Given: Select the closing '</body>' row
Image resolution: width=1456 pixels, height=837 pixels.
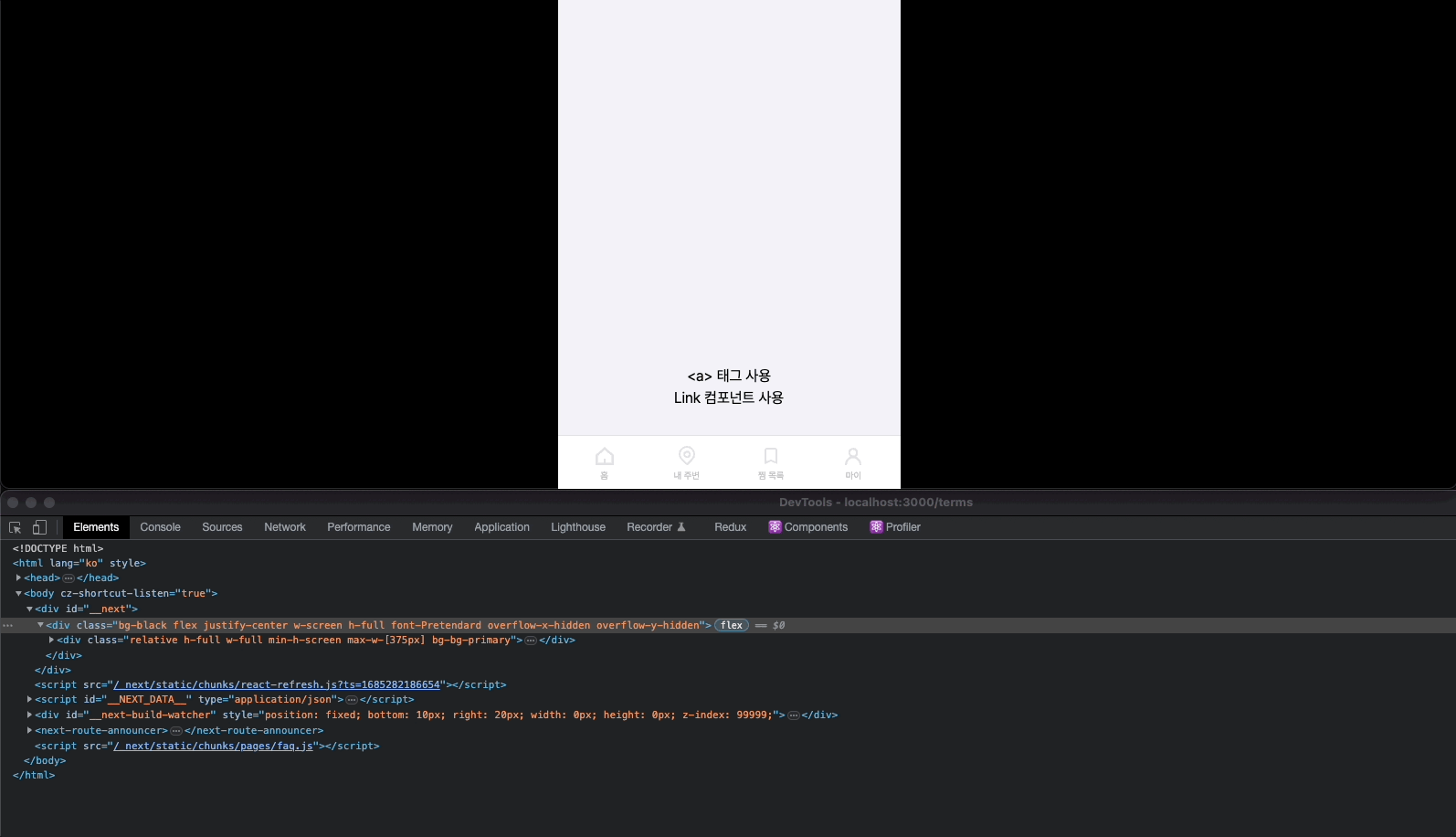Looking at the screenshot, I should [x=45, y=760].
